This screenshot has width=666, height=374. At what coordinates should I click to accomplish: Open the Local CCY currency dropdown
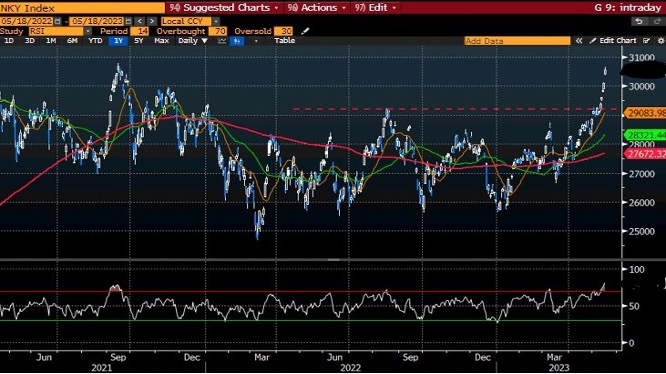[216, 21]
